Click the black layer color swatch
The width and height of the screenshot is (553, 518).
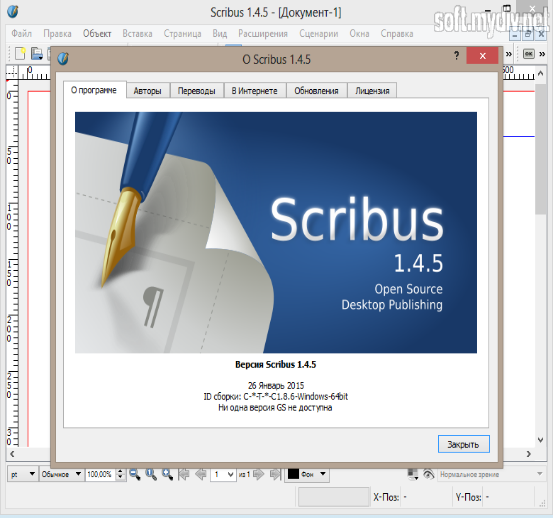(293, 474)
